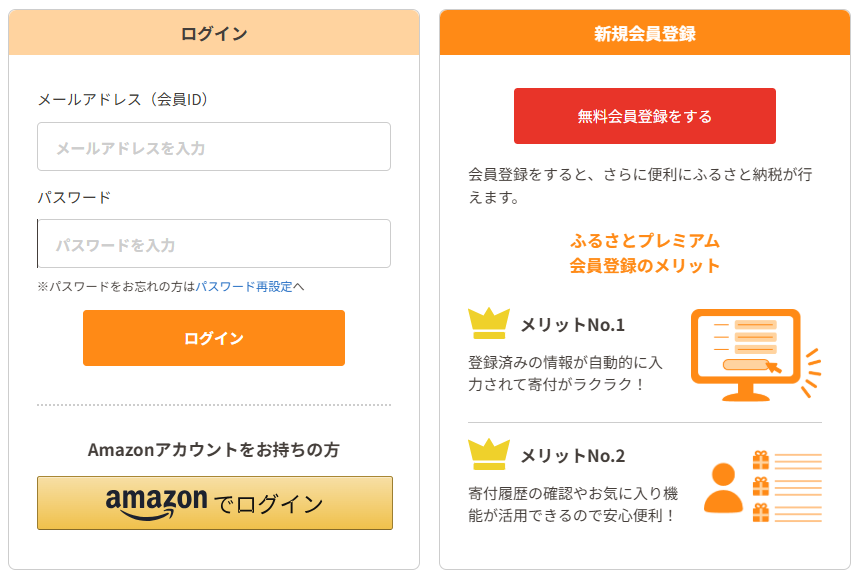The width and height of the screenshot is (858, 577).
Task: Click the メールアドレス input field
Action: pyautogui.click(x=214, y=147)
